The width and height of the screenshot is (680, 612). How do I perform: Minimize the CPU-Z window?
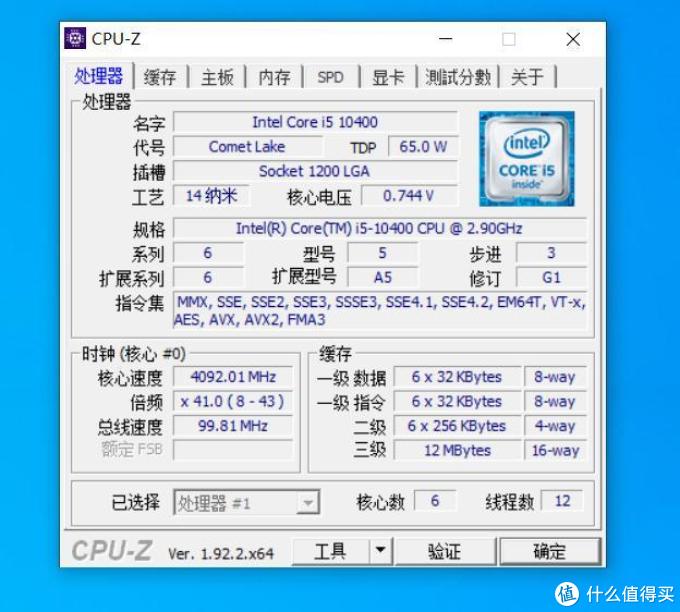click(x=445, y=39)
